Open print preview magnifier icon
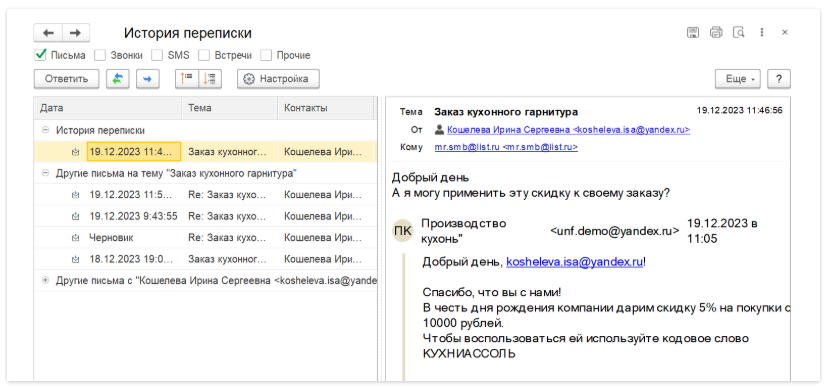The image size is (828, 389). pyautogui.click(x=739, y=32)
